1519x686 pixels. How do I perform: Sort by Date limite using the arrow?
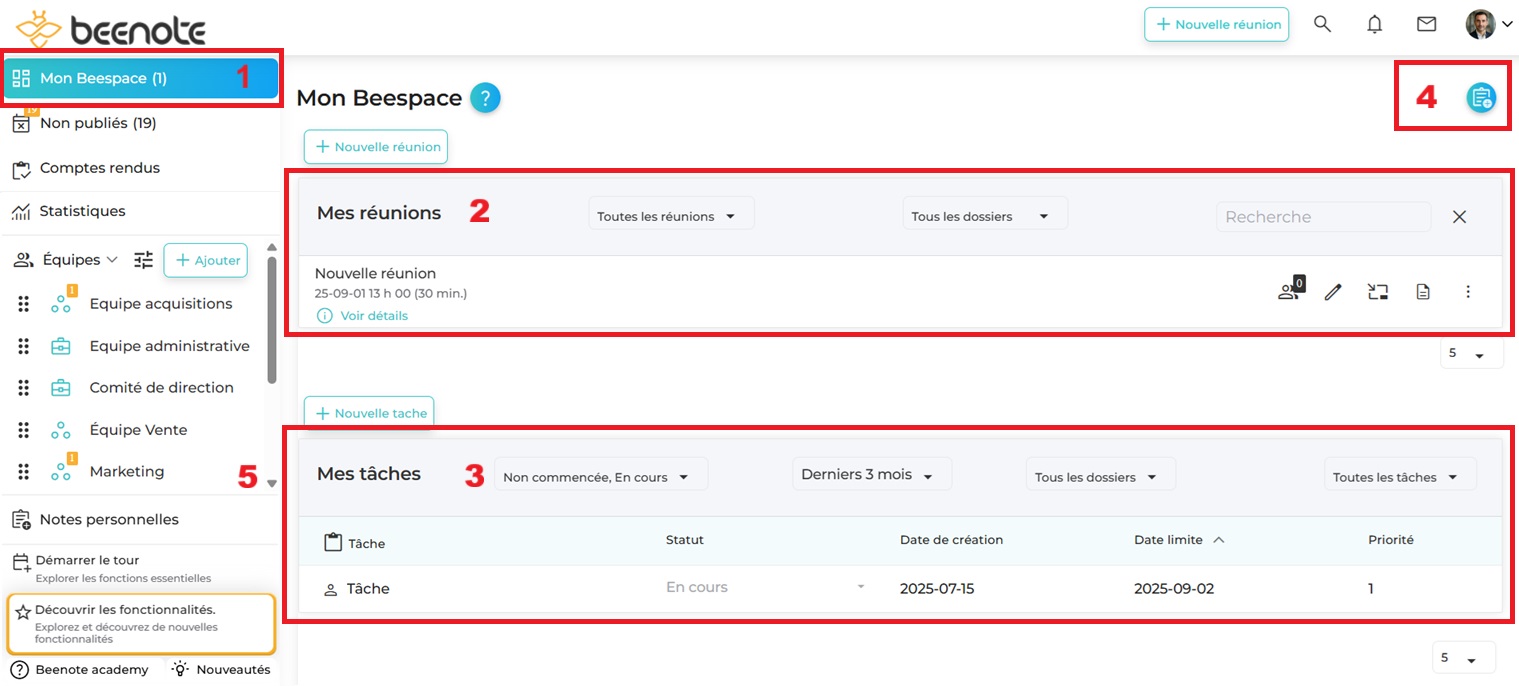point(1219,540)
